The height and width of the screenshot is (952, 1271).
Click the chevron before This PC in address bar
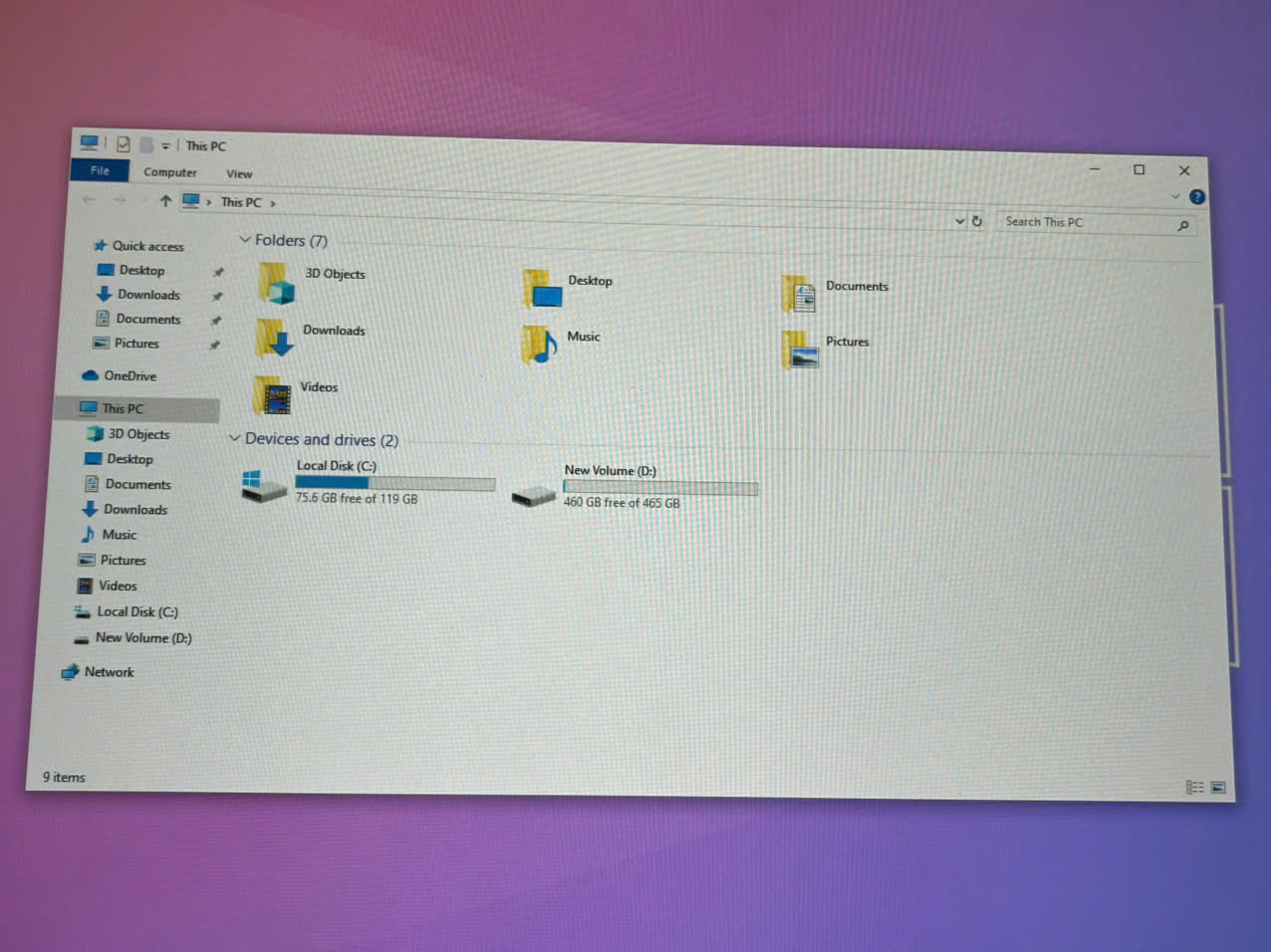(x=208, y=202)
